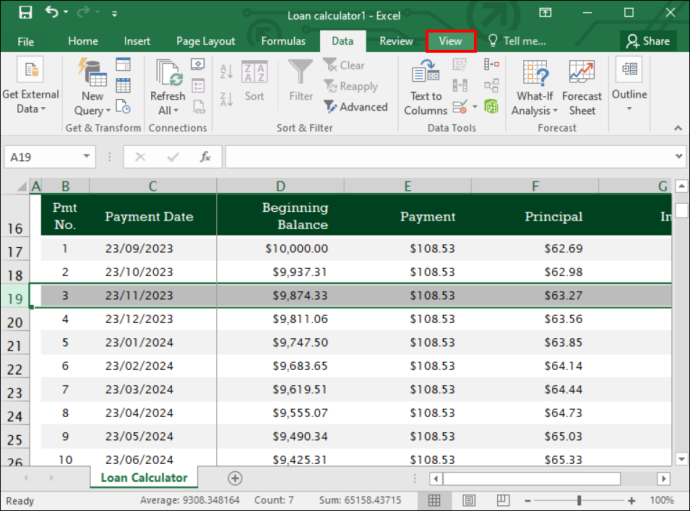Click the Undo arrow icon
The width and height of the screenshot is (690, 511).
point(51,12)
